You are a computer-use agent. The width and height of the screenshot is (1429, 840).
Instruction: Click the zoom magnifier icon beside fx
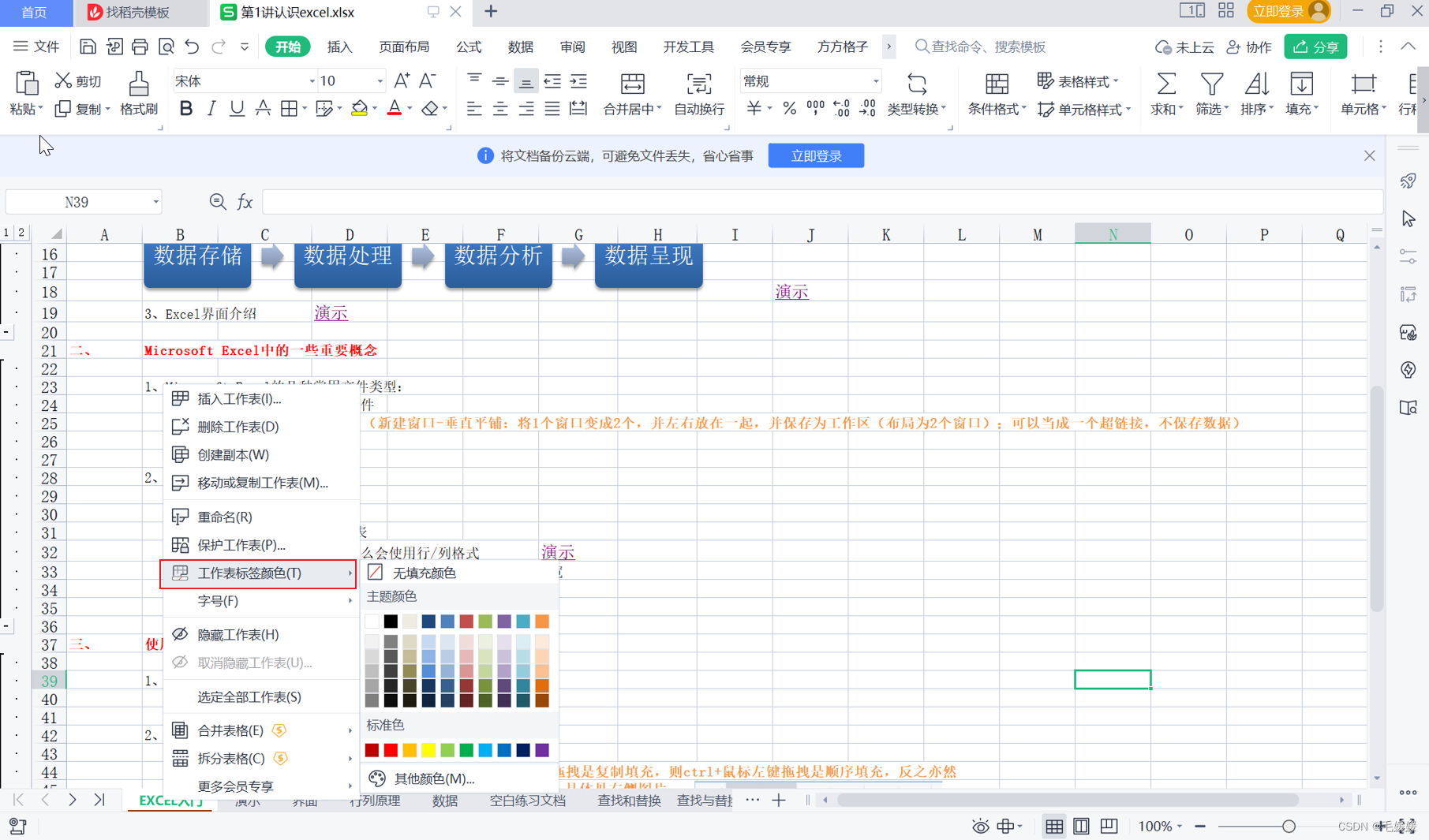218,202
